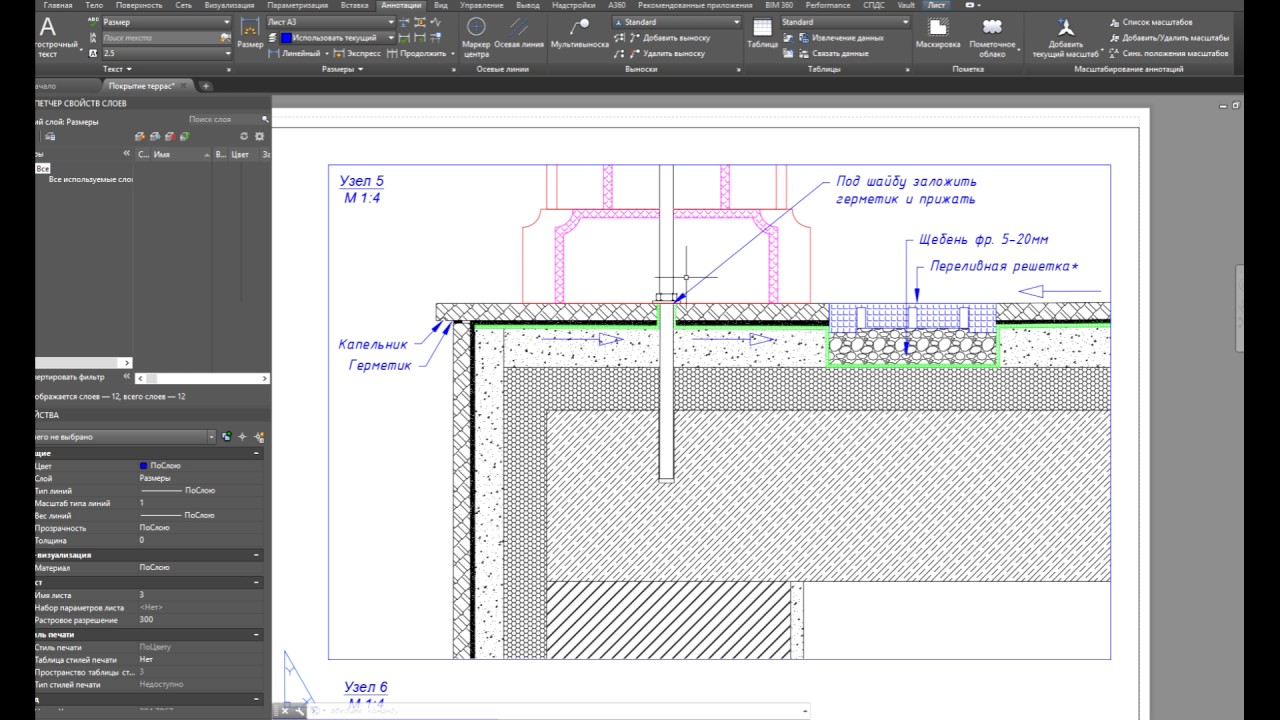This screenshot has width=1280, height=720.
Task: Select Все используемые слои filter
Action: tap(90, 179)
